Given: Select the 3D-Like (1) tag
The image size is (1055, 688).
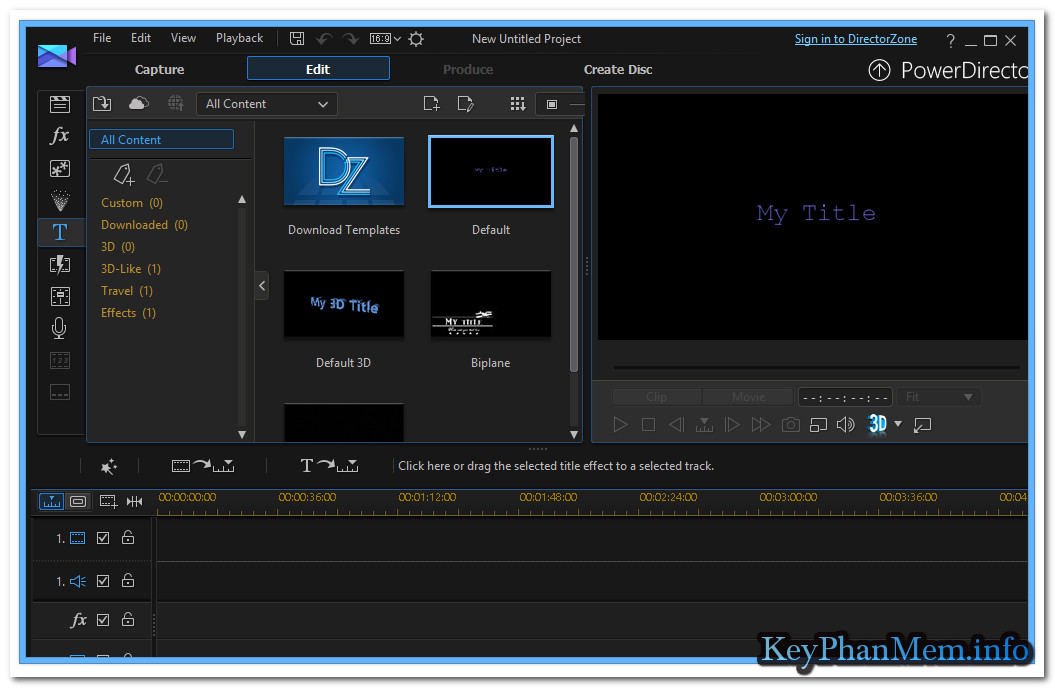Looking at the screenshot, I should [x=131, y=269].
